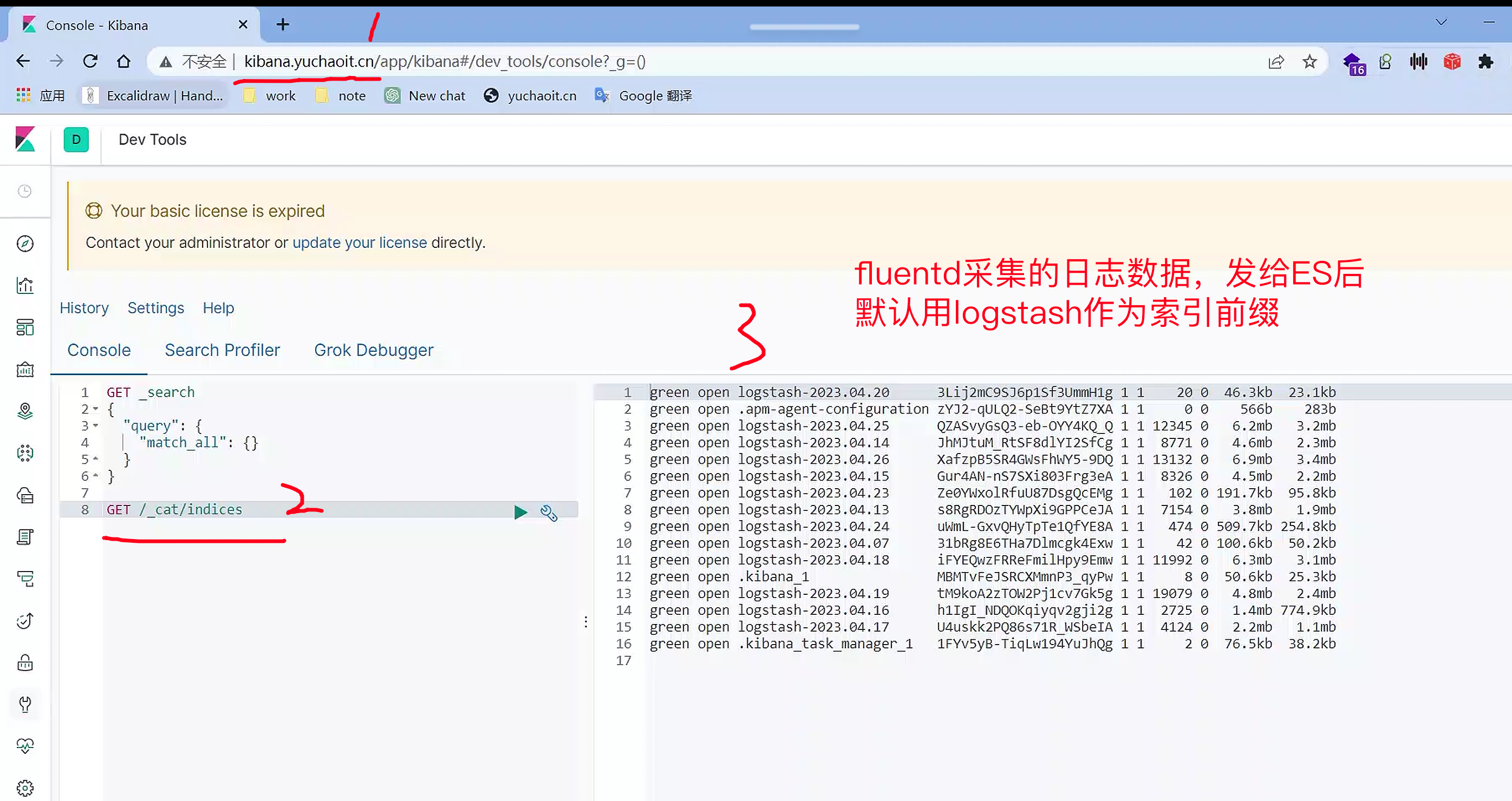Switch to Search Profiler tab
The image size is (1512, 801).
(222, 350)
